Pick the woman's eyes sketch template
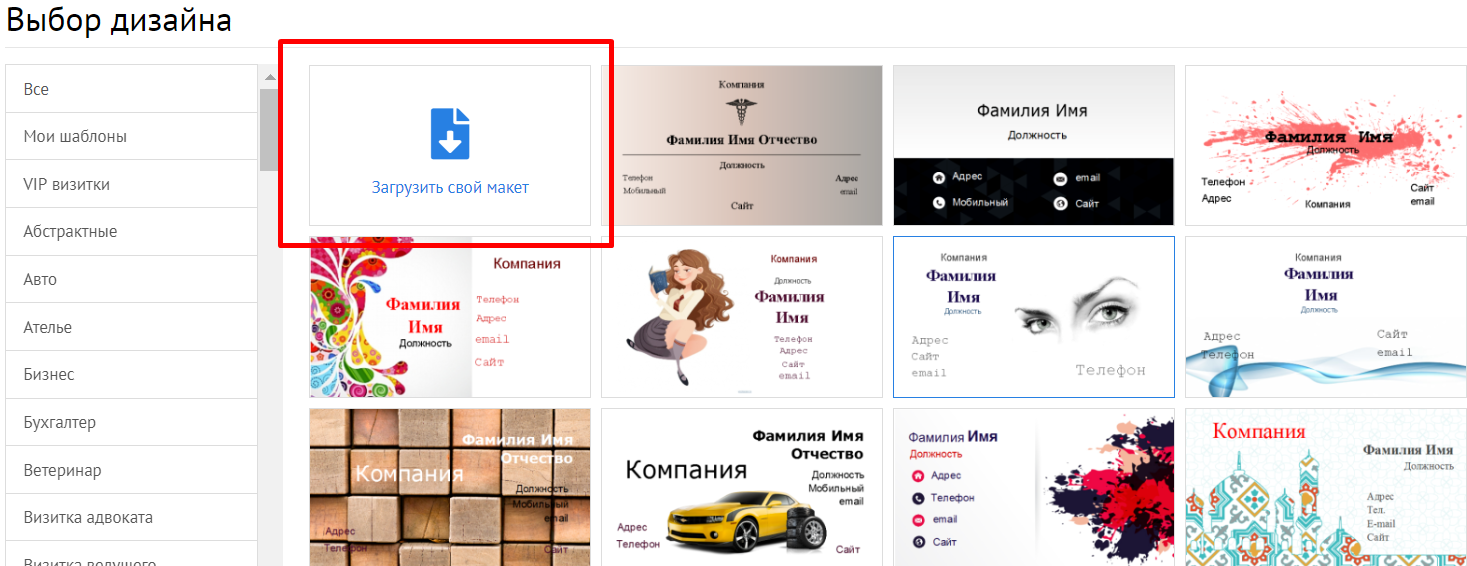This screenshot has height=566, width=1467. (x=1033, y=317)
